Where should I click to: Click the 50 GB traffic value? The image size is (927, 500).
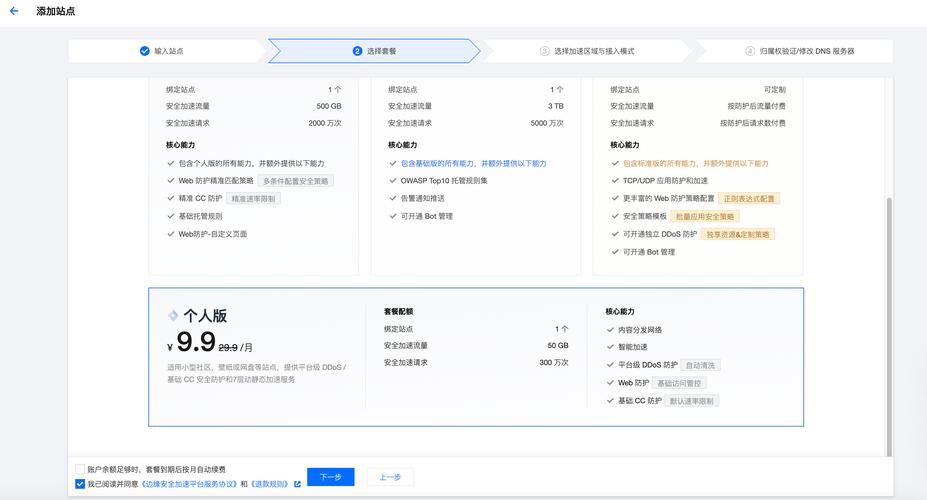(x=558, y=345)
